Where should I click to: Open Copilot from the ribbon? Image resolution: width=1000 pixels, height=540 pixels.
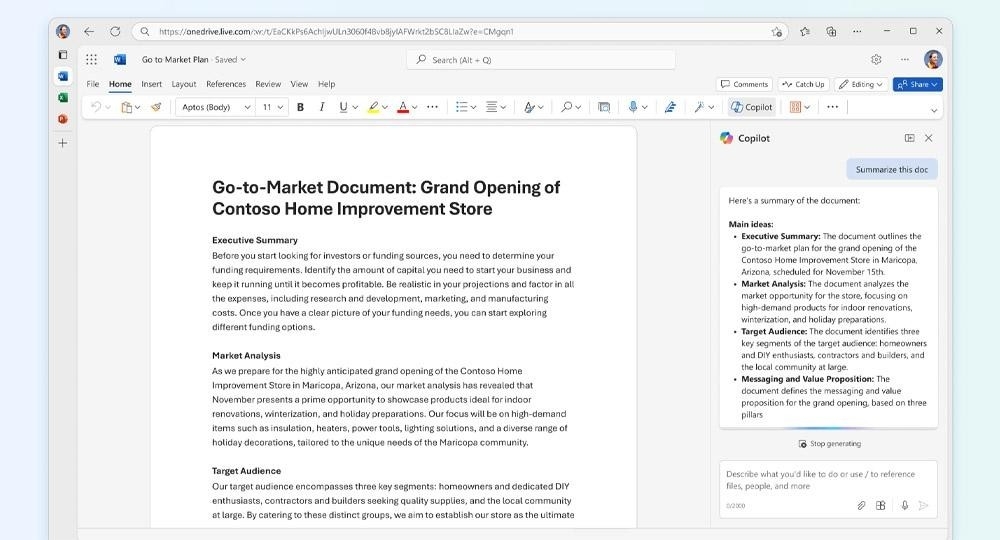752,107
